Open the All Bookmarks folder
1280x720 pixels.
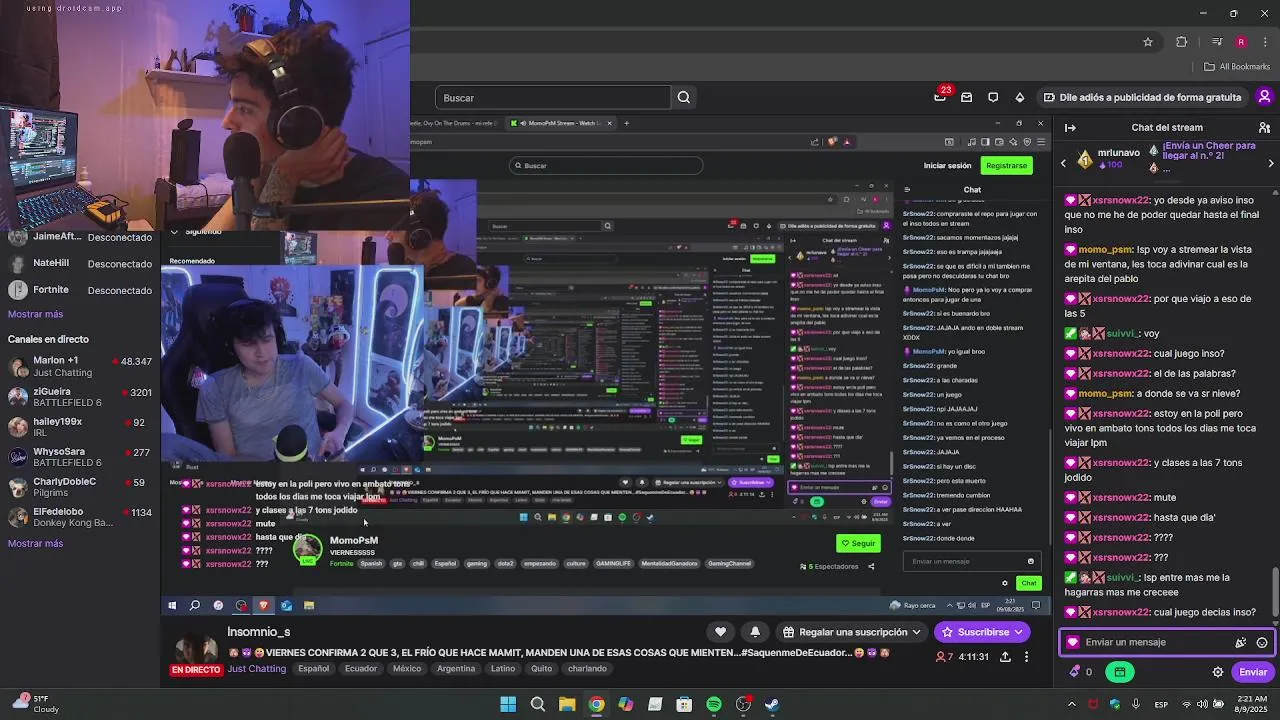coord(1237,67)
